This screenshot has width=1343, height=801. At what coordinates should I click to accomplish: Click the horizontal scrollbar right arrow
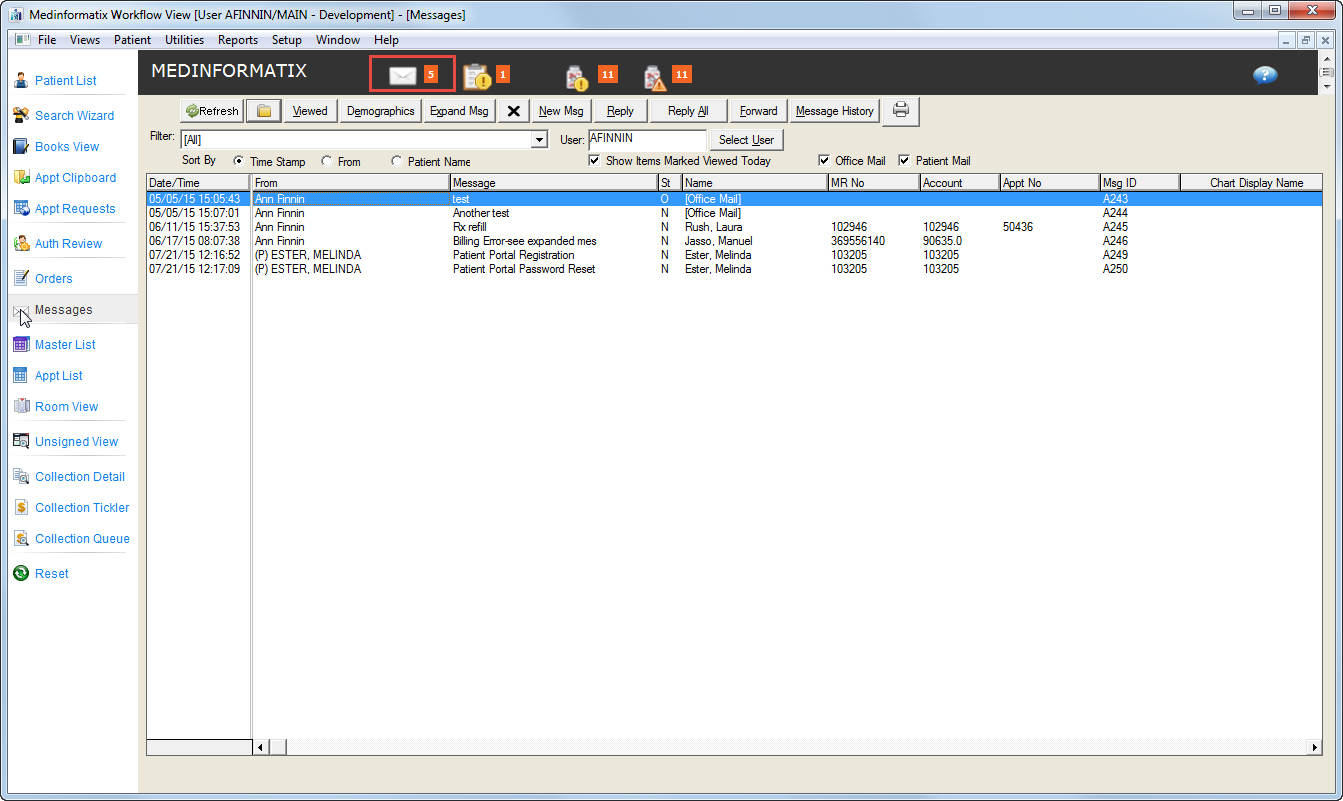tap(1315, 747)
